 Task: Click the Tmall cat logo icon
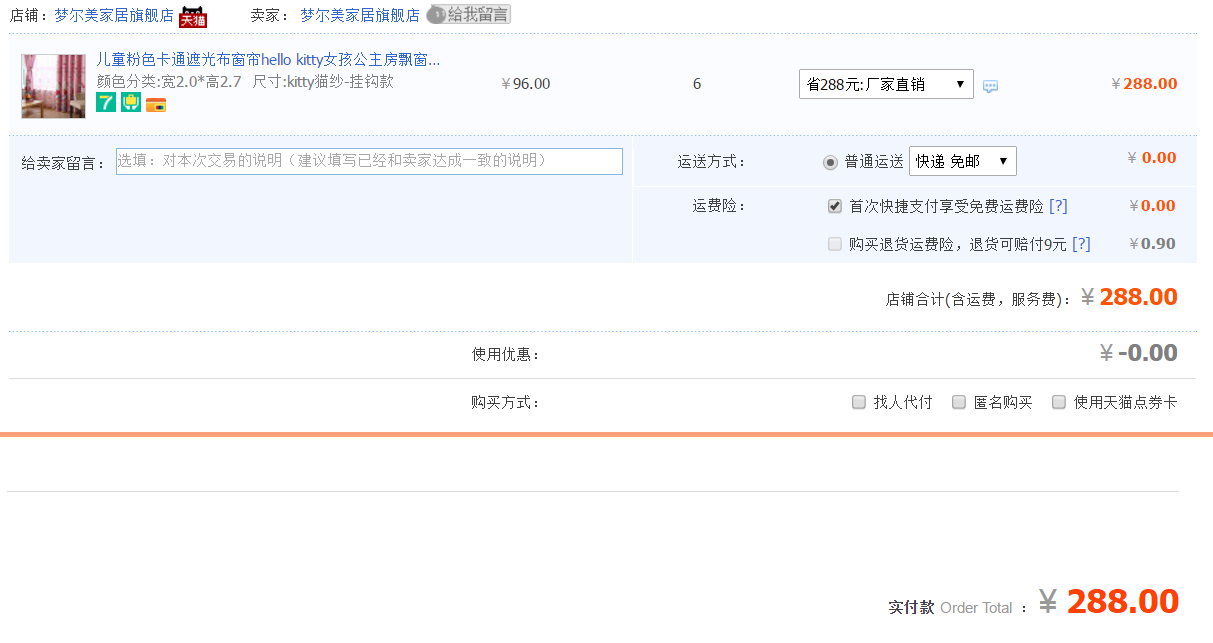click(x=192, y=16)
